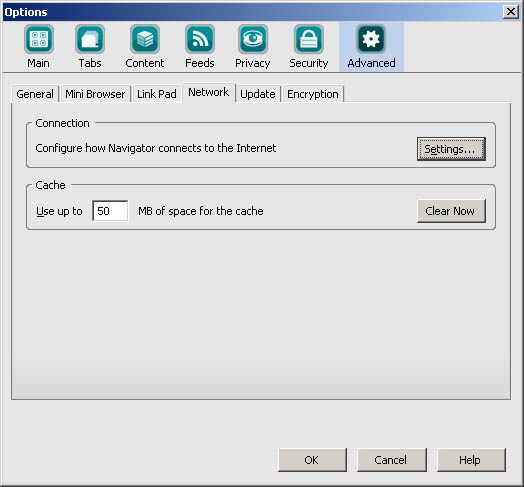Confirm changes with the OK button
This screenshot has width=524, height=487.
(312, 460)
